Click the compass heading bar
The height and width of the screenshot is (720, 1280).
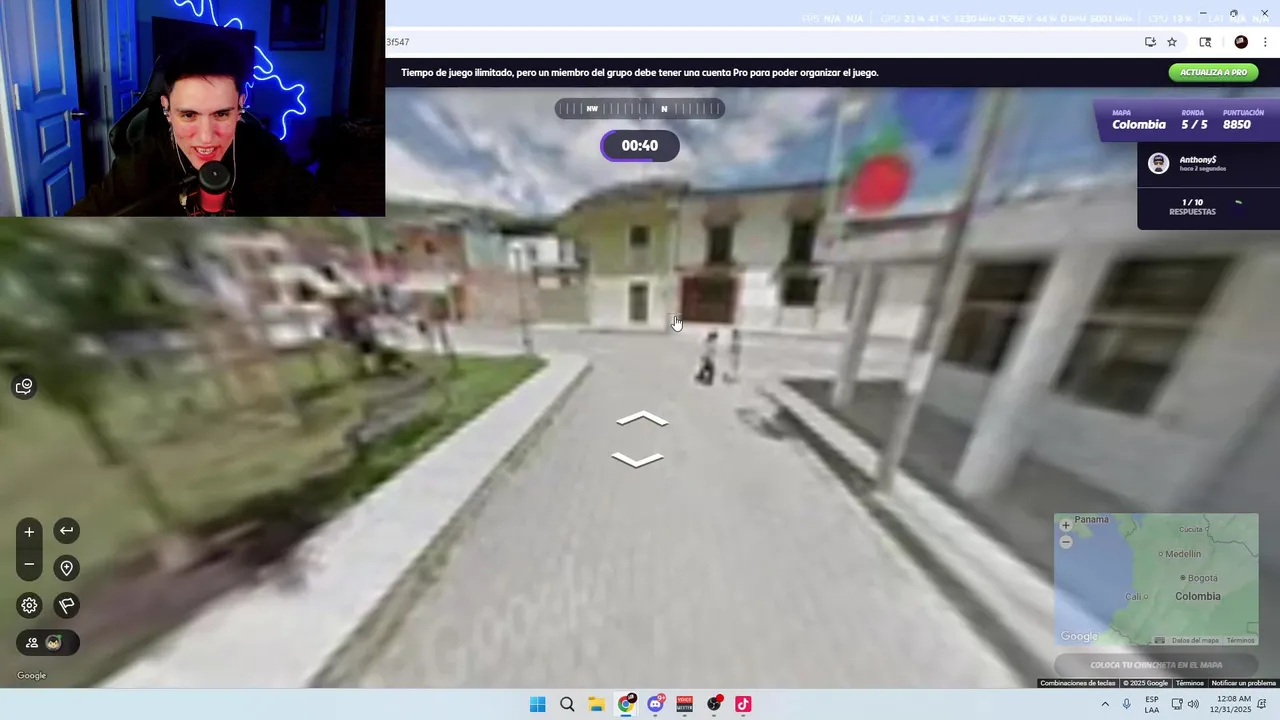tap(640, 109)
